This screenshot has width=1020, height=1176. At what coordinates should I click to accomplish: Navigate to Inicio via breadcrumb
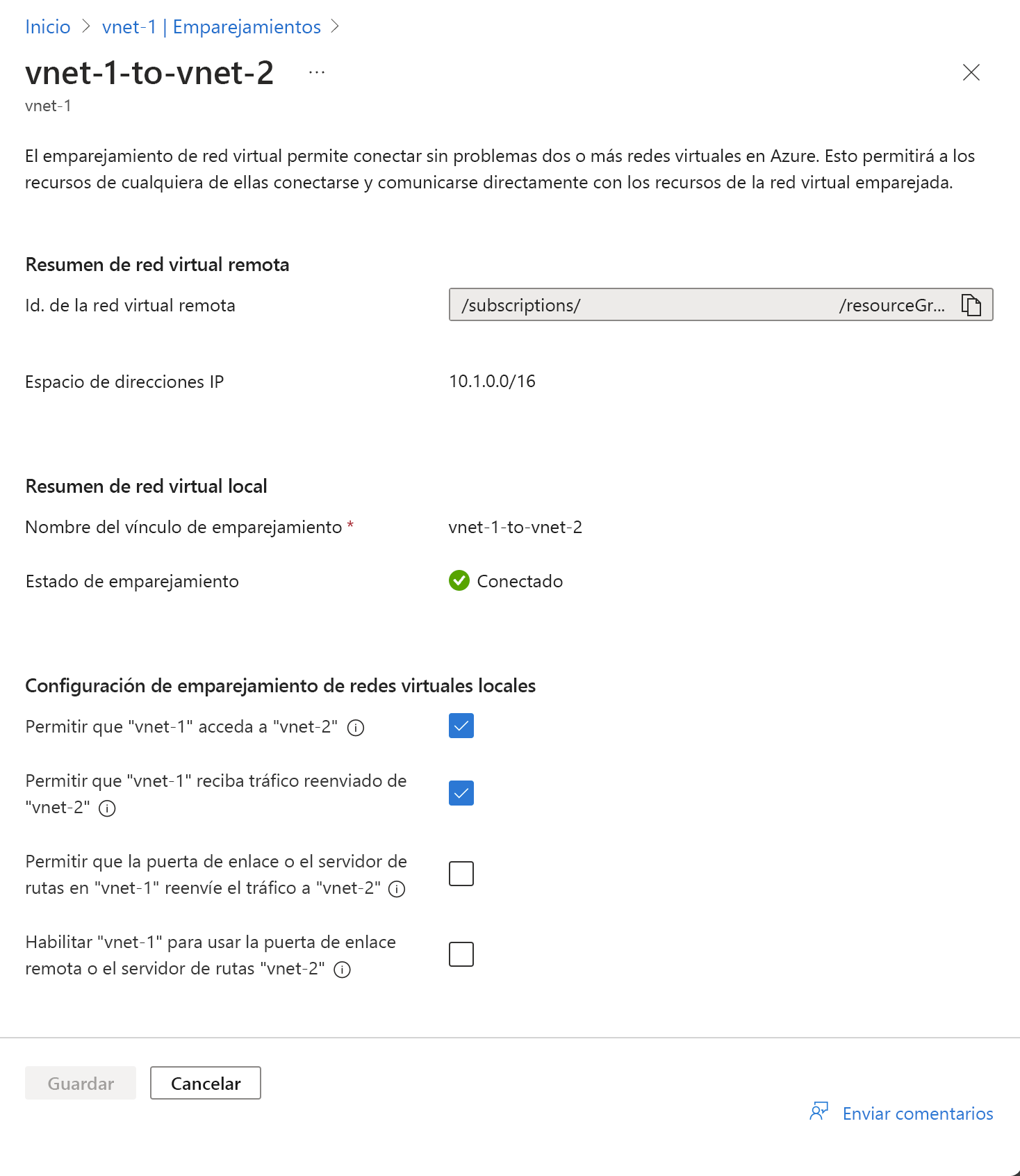click(47, 26)
